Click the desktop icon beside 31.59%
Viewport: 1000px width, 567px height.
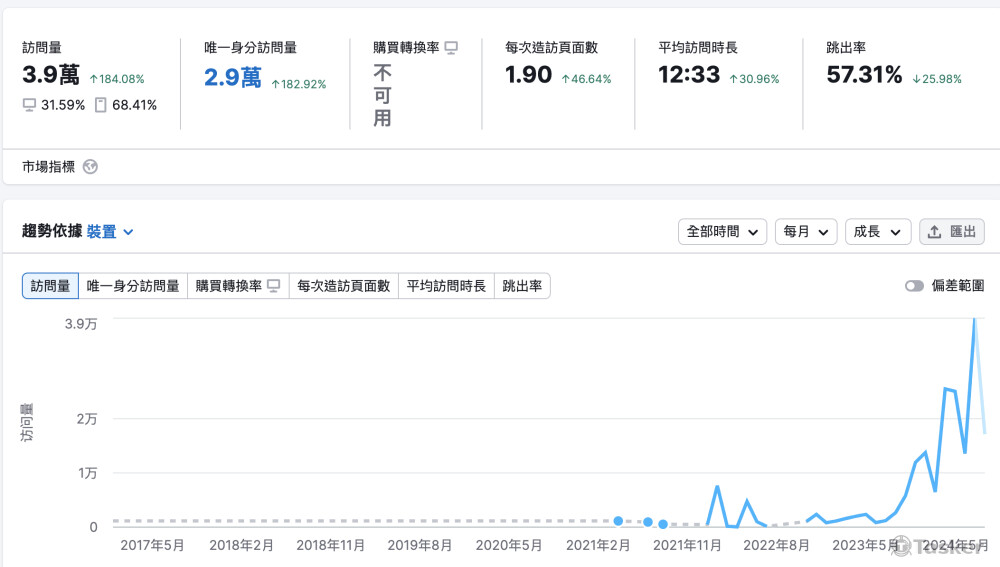(x=30, y=105)
